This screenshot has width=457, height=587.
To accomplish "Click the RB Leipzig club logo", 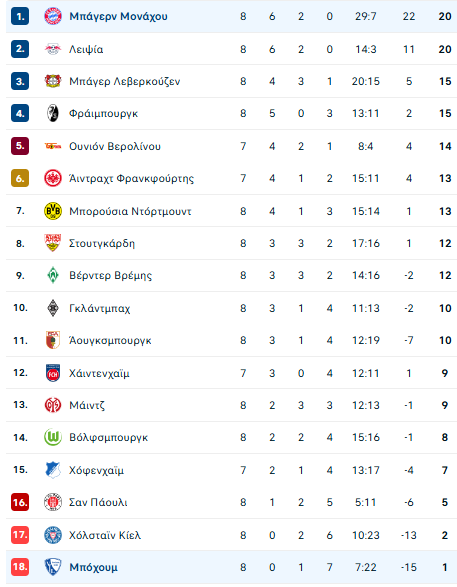I will click(53, 49).
